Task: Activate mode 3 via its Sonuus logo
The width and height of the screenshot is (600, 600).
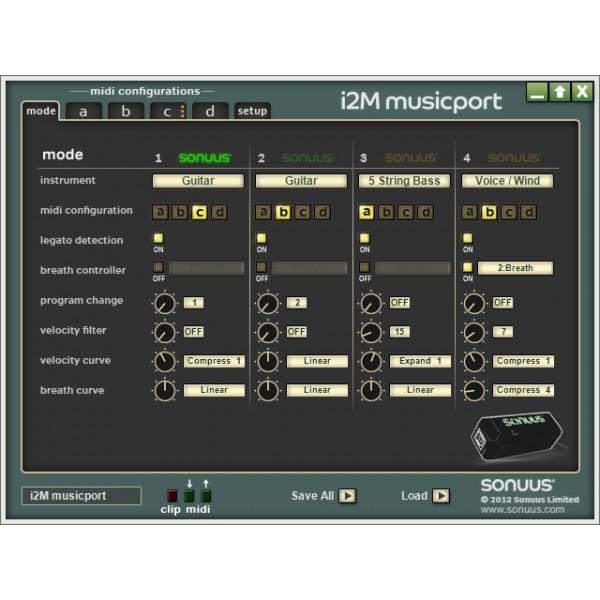Action: tap(411, 158)
